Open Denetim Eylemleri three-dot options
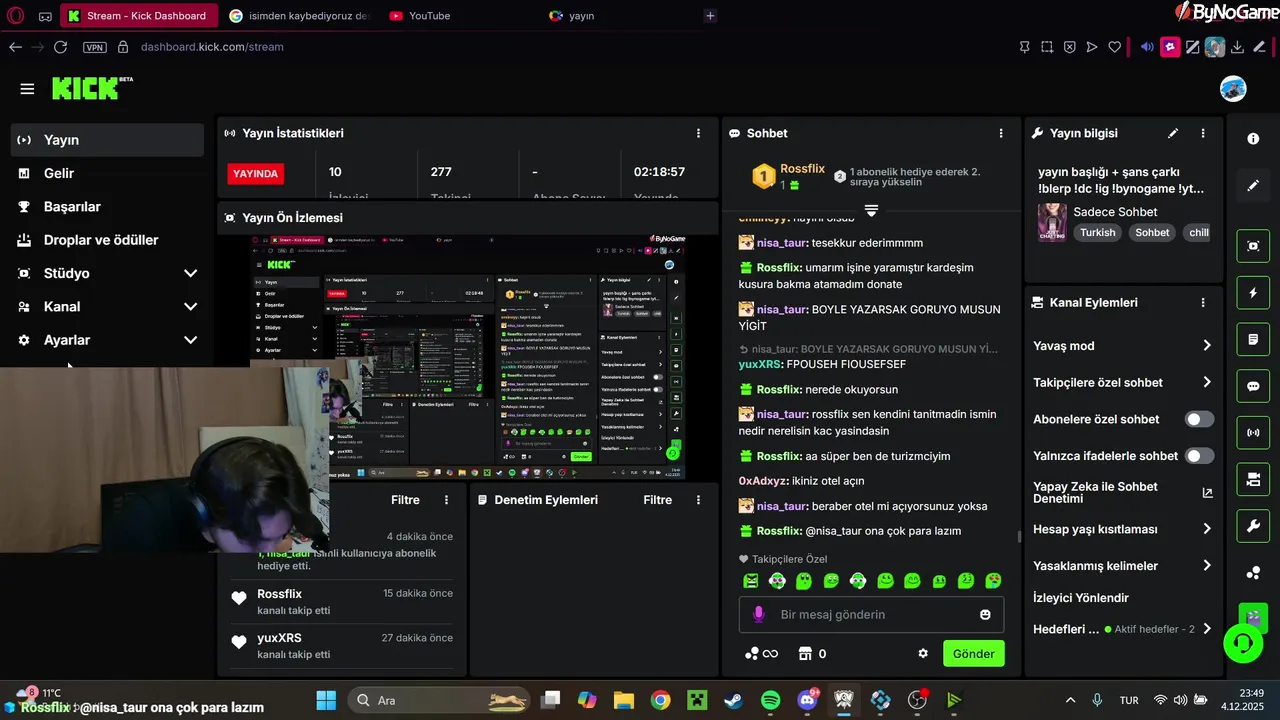 click(x=698, y=500)
